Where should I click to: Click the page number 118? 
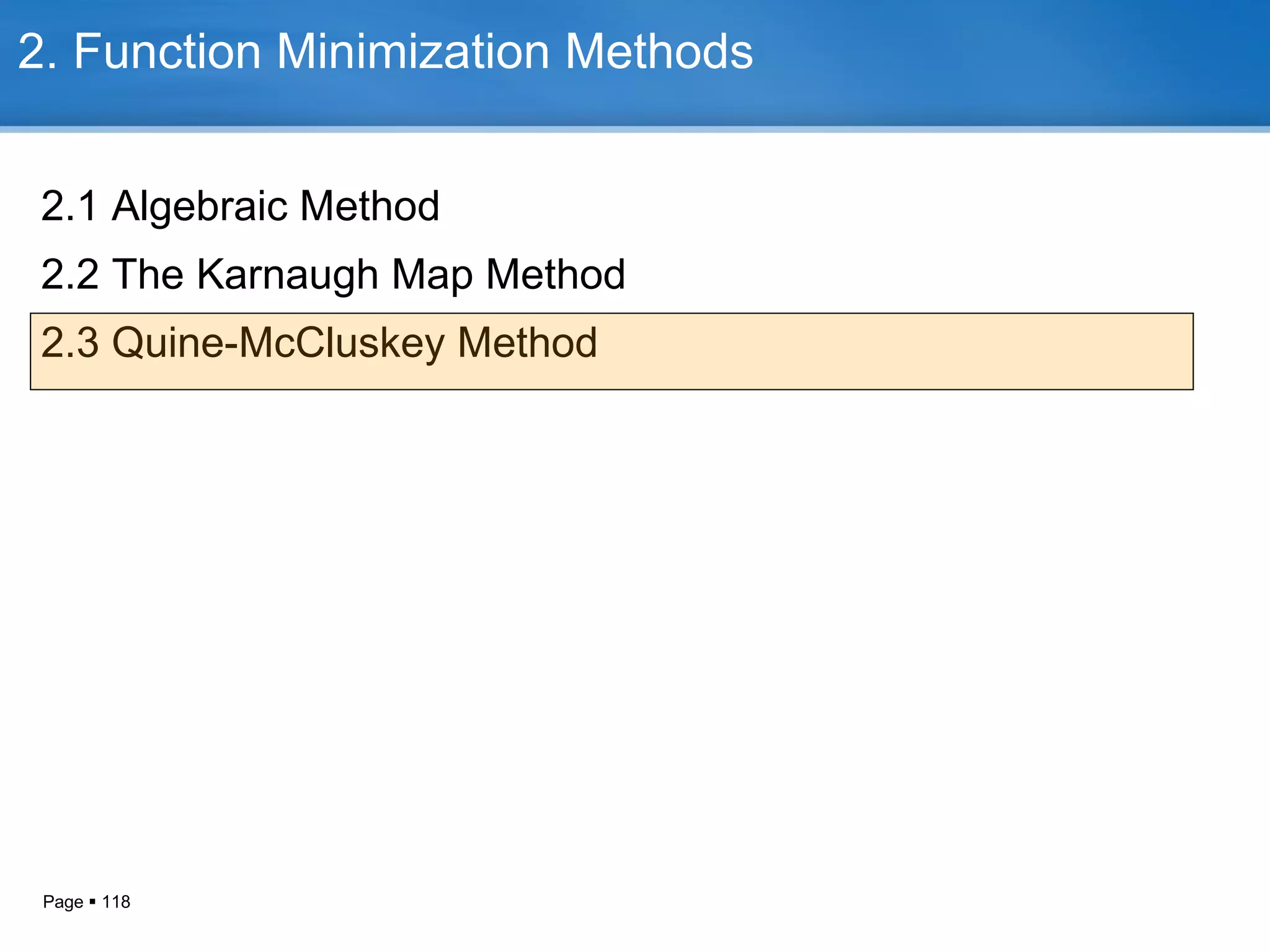[x=116, y=902]
